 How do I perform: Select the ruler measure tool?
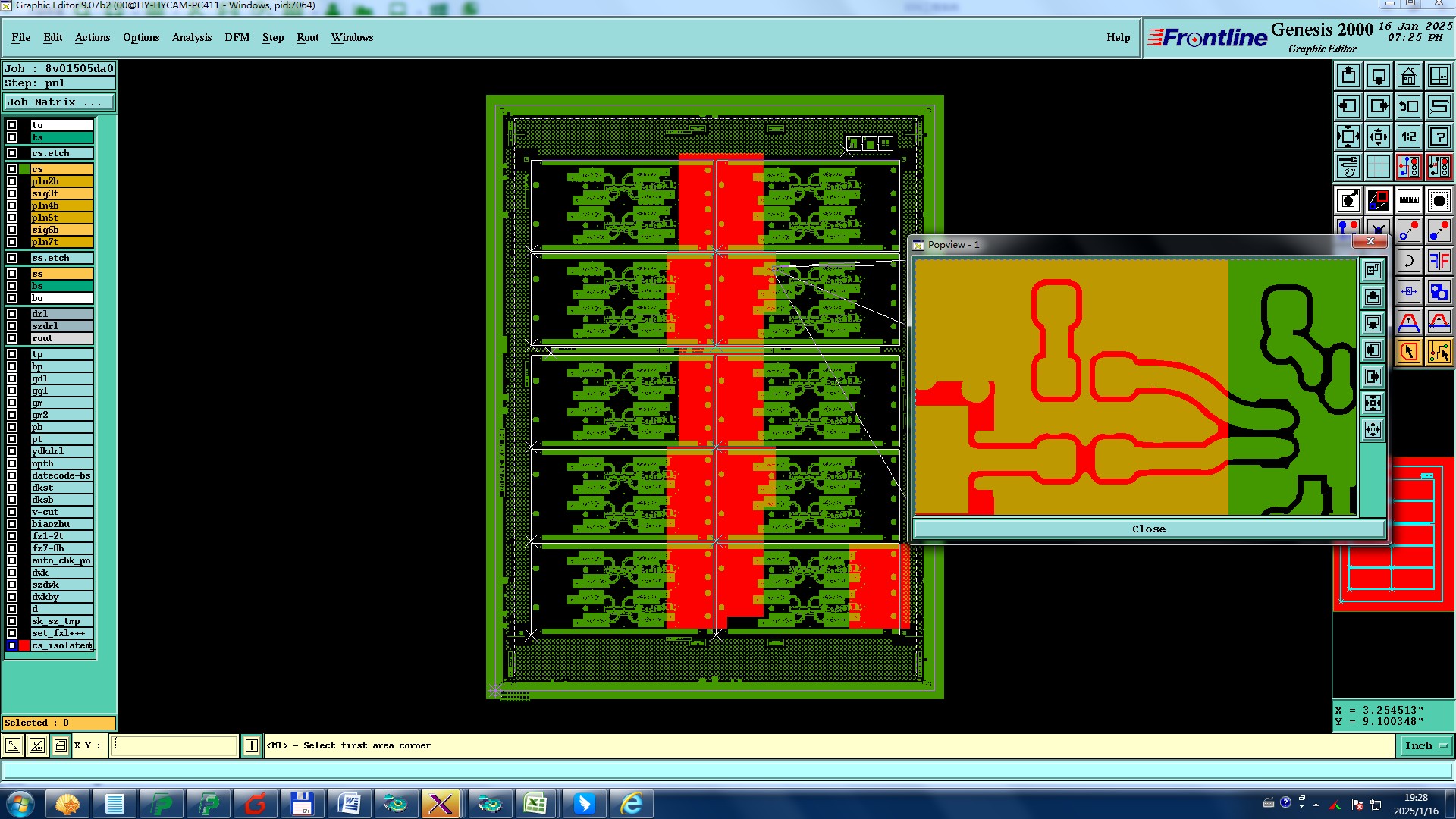pos(1408,200)
